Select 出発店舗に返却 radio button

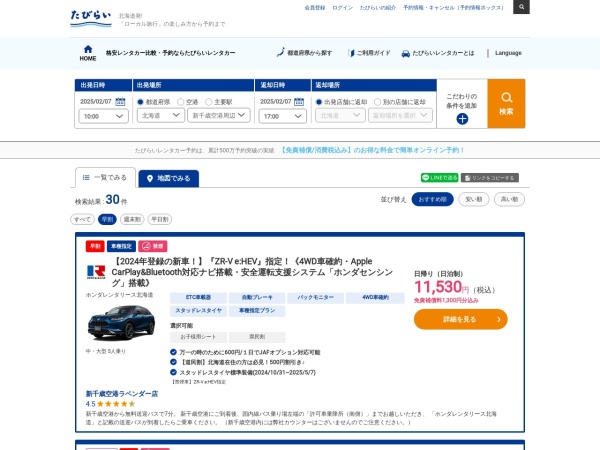[319, 102]
